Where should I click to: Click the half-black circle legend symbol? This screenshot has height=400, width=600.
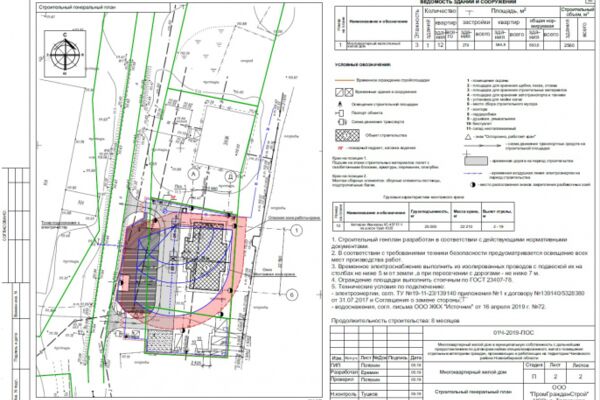(473, 185)
